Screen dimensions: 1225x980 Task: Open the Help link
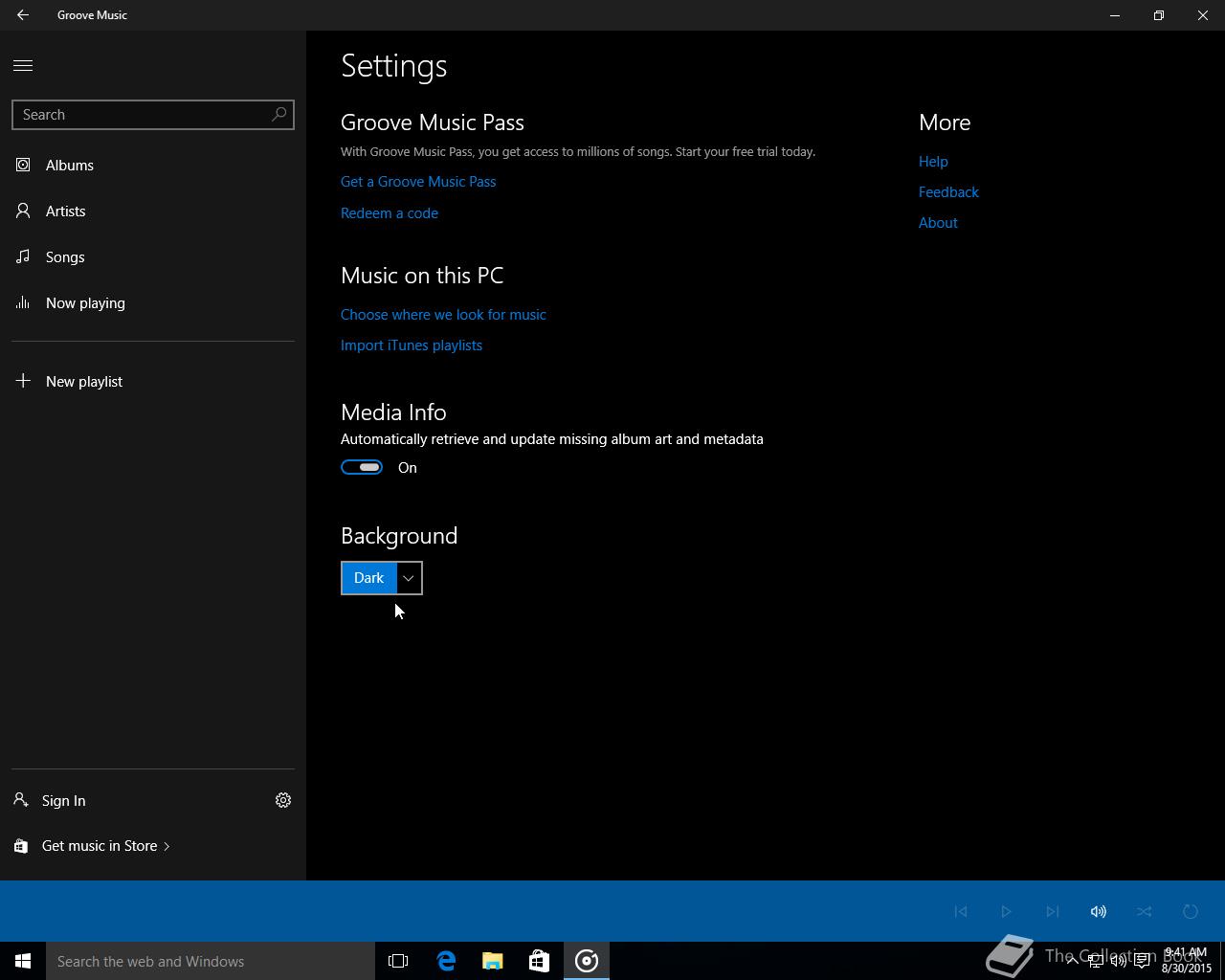tap(933, 162)
